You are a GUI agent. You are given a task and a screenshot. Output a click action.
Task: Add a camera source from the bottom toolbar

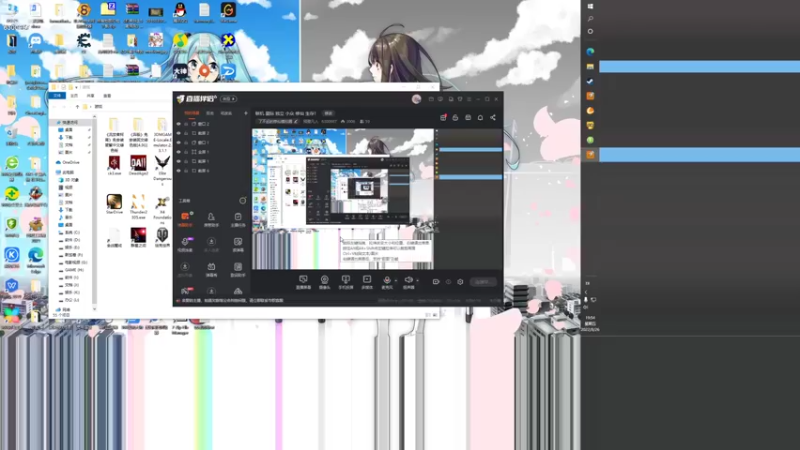point(324,282)
